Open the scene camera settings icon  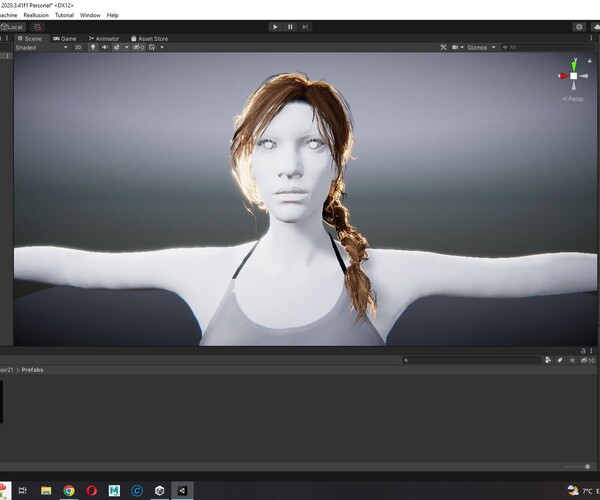pos(455,47)
